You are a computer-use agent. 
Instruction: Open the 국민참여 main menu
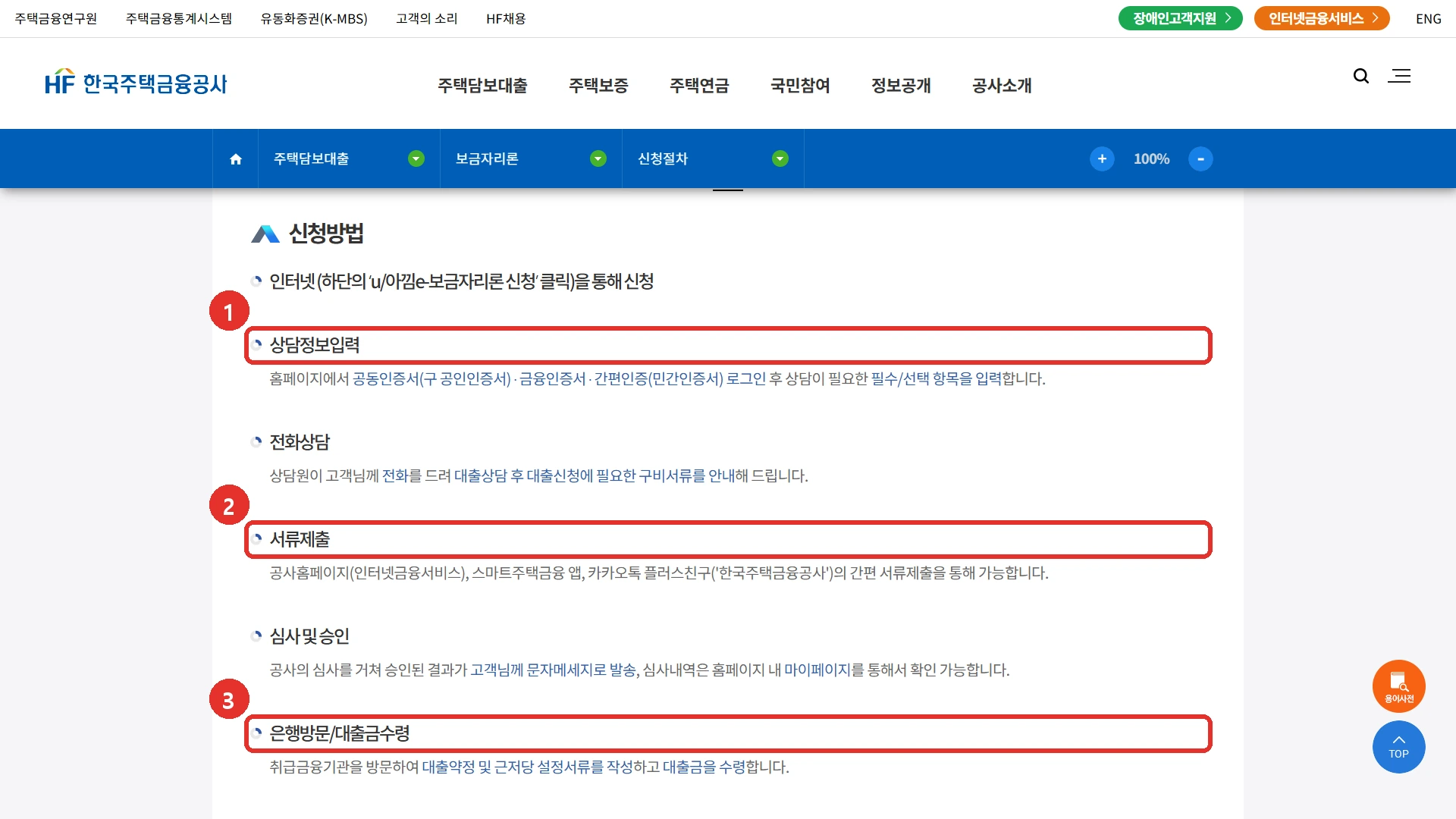tap(800, 86)
